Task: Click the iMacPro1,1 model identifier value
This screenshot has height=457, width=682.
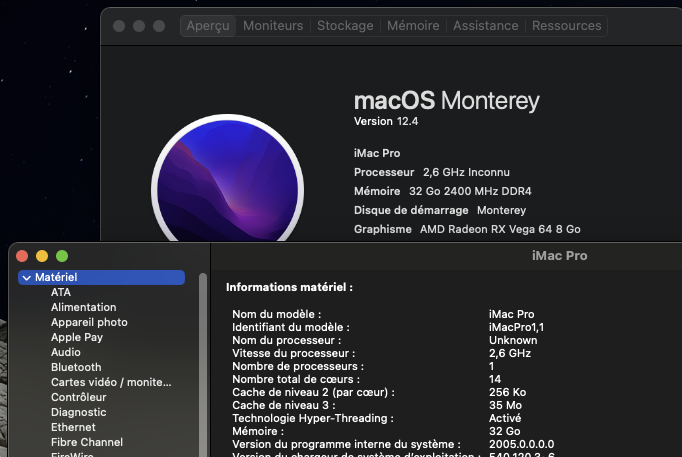Action: click(x=517, y=327)
